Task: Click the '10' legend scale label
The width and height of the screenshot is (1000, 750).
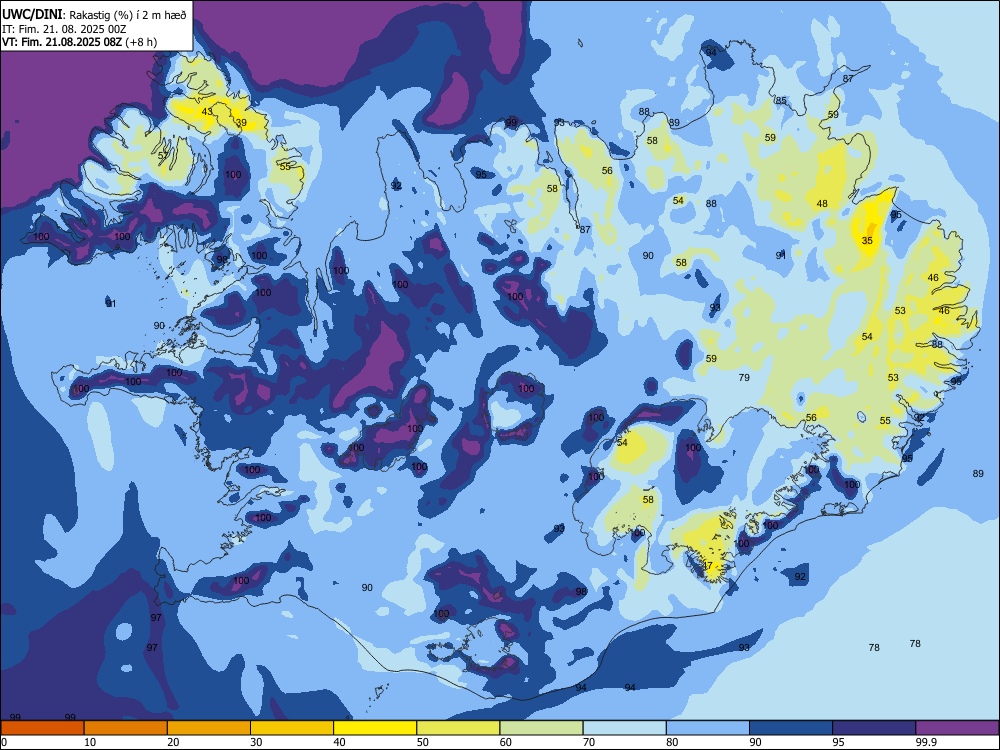Action: [90, 742]
